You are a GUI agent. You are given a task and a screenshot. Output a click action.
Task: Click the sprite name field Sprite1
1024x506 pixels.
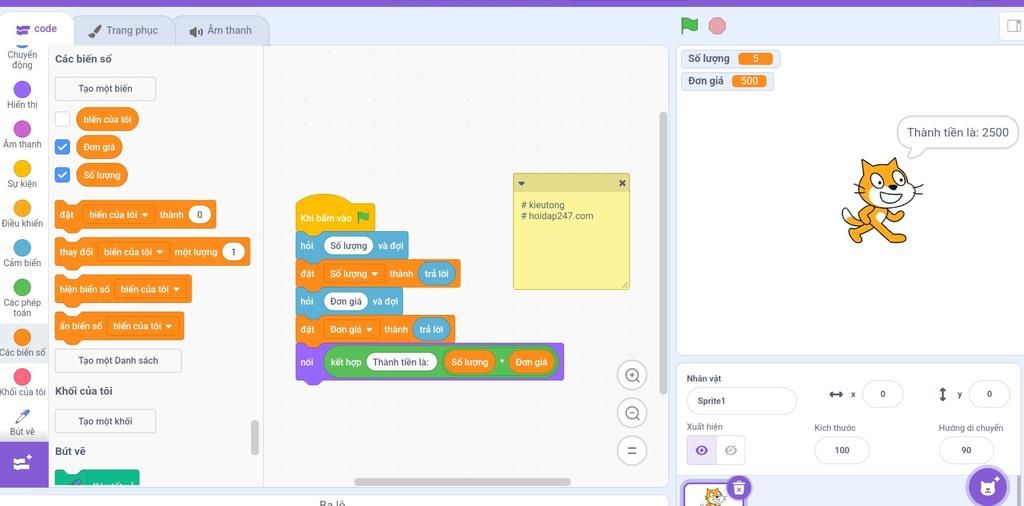[741, 401]
